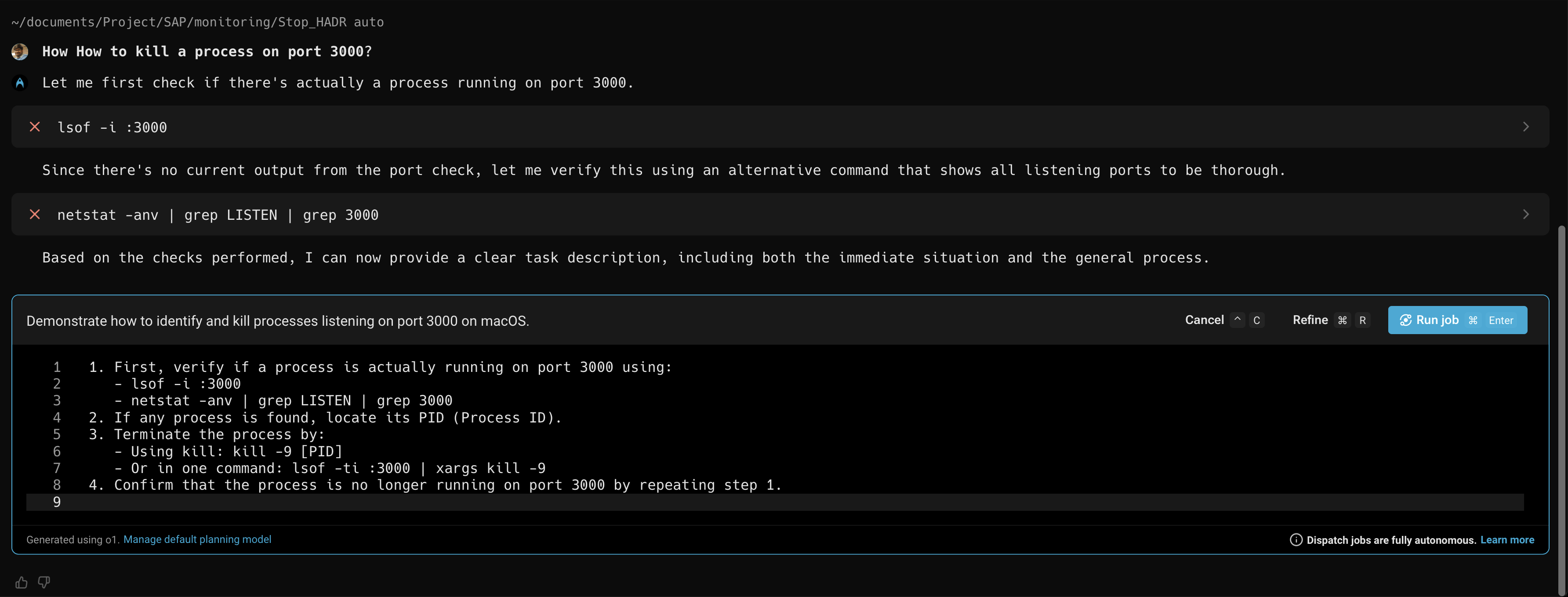The height and width of the screenshot is (597, 1568).
Task: Give a thumbs up to the AI response
Action: tap(21, 582)
